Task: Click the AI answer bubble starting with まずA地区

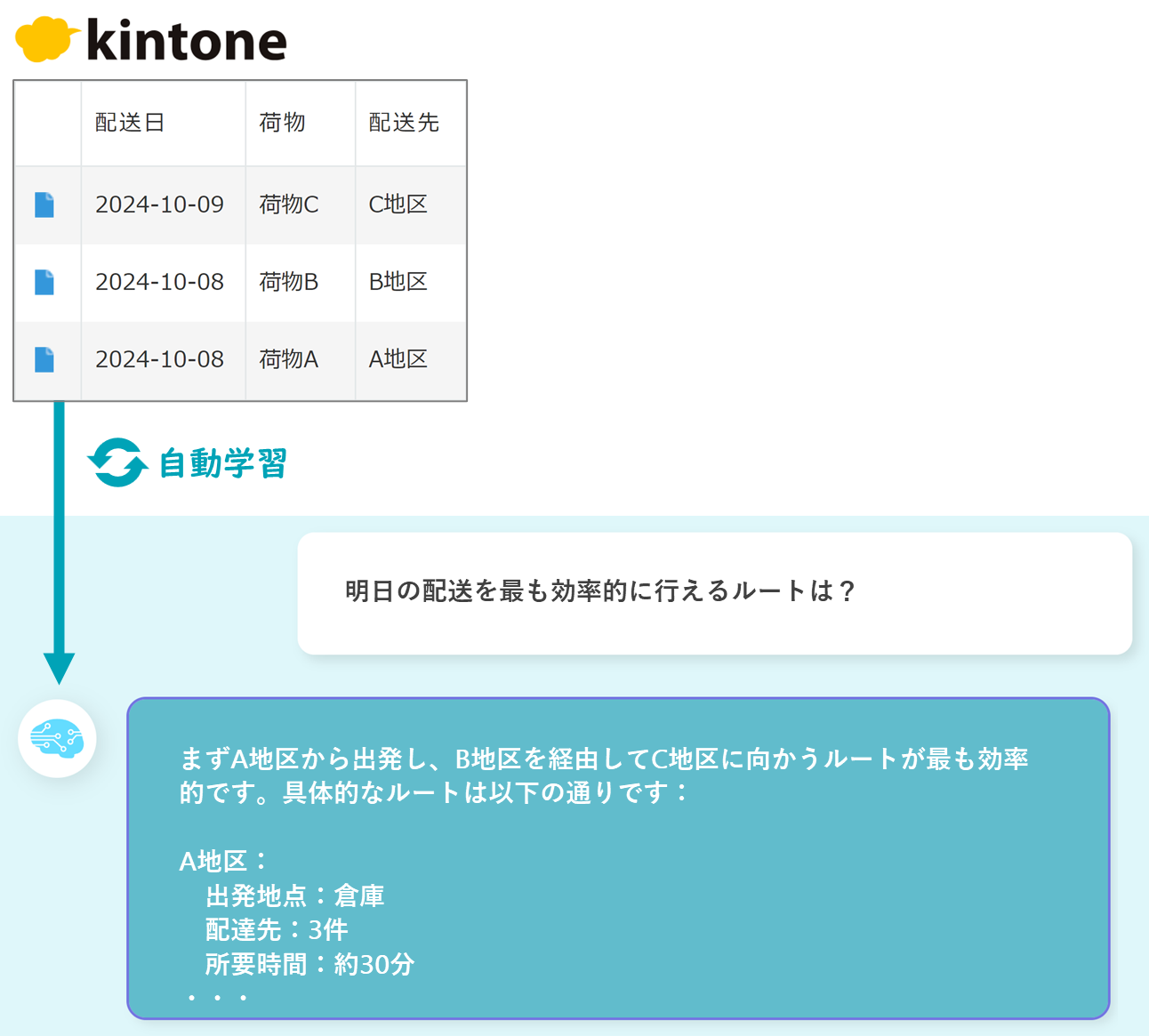Action: 618,857
